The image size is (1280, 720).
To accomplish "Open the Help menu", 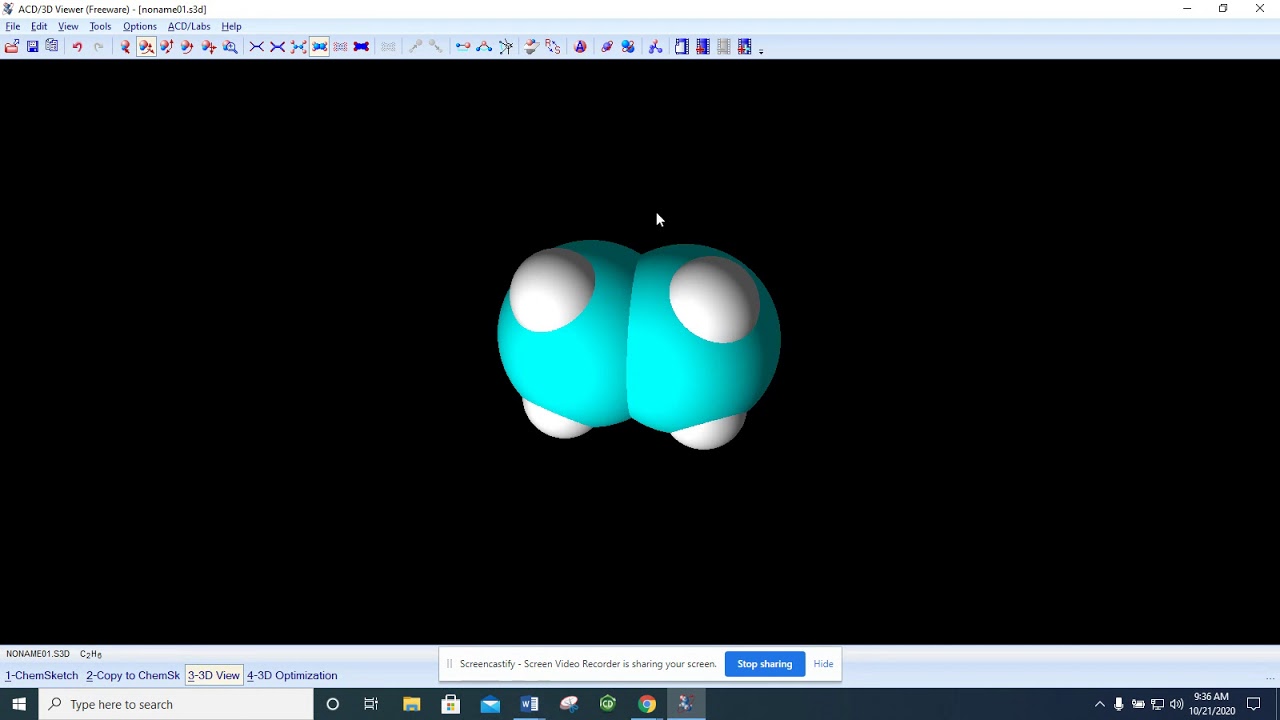I will [231, 27].
